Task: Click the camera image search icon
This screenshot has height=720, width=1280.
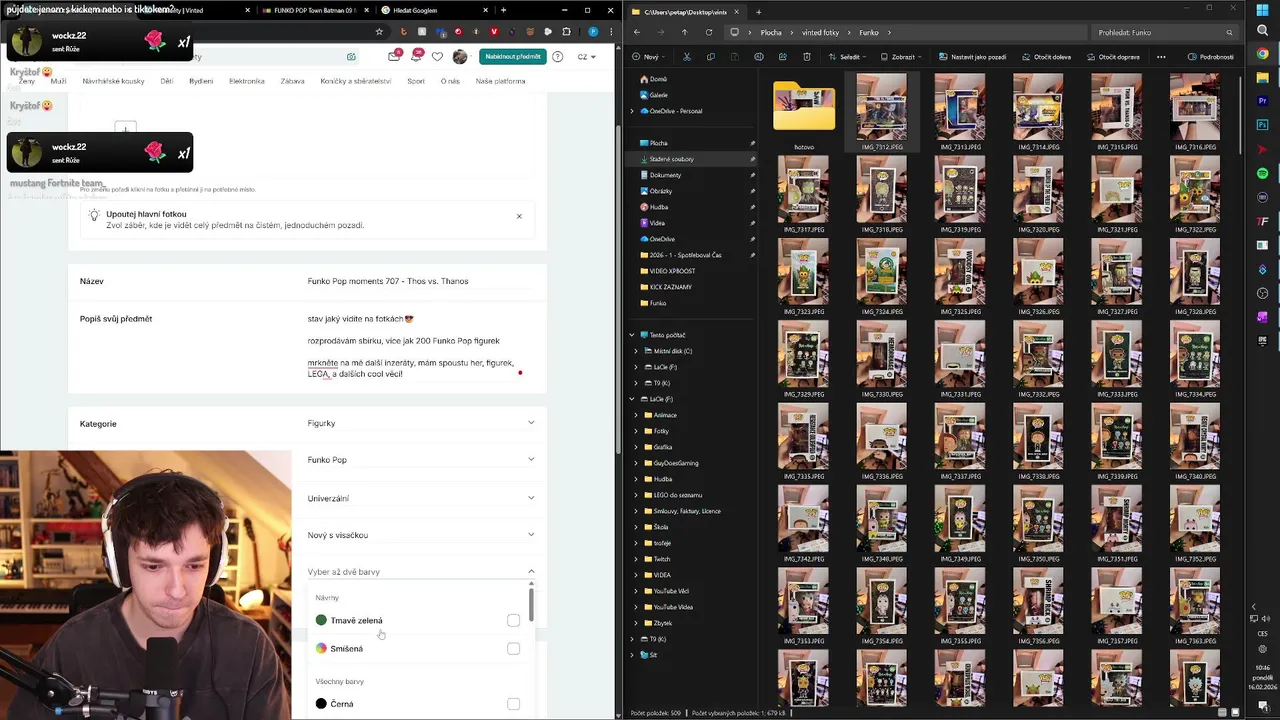Action: [351, 57]
